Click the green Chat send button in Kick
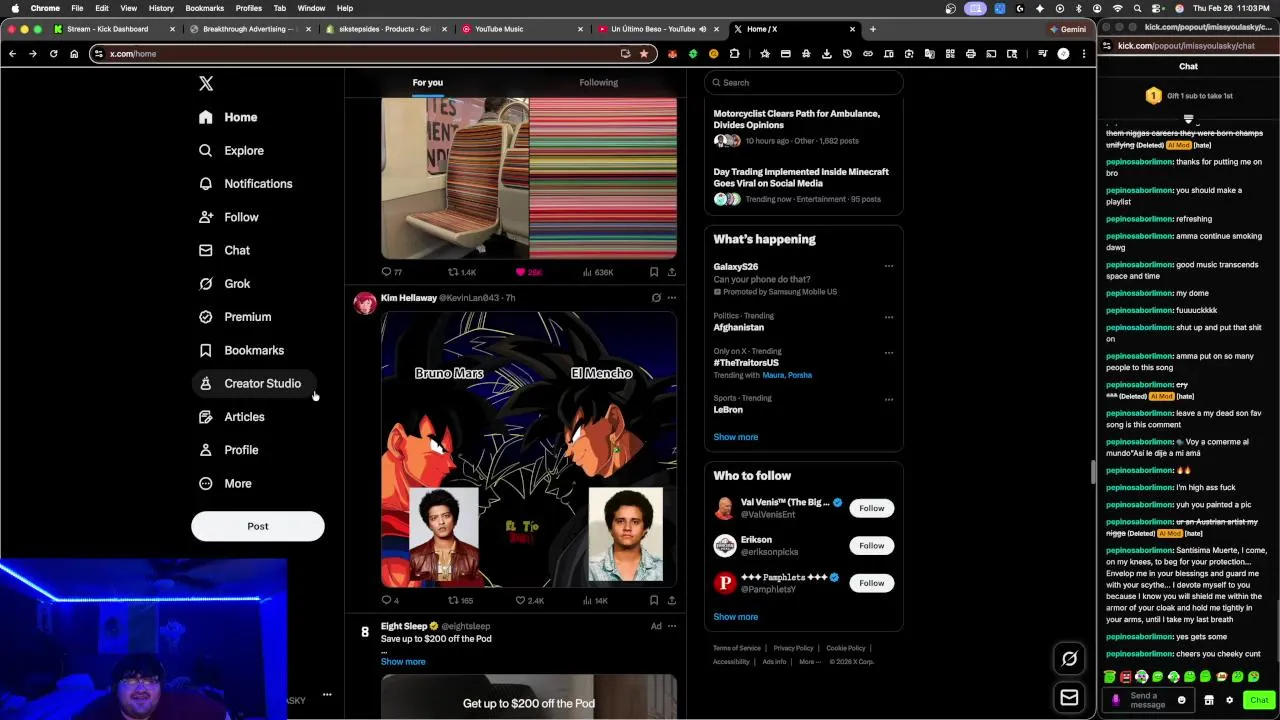Screen dimensions: 1280x720 click(1259, 700)
